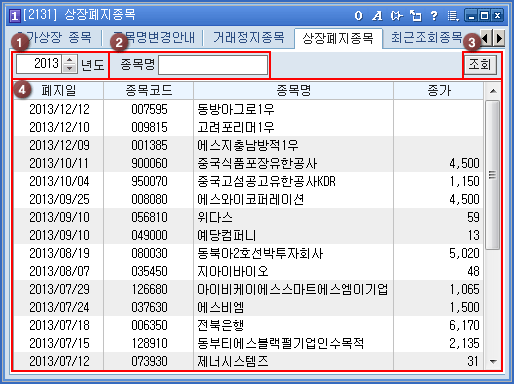Shift tabs right with the right arrow
Viewport: 514px width, 384px height.
[499, 38]
